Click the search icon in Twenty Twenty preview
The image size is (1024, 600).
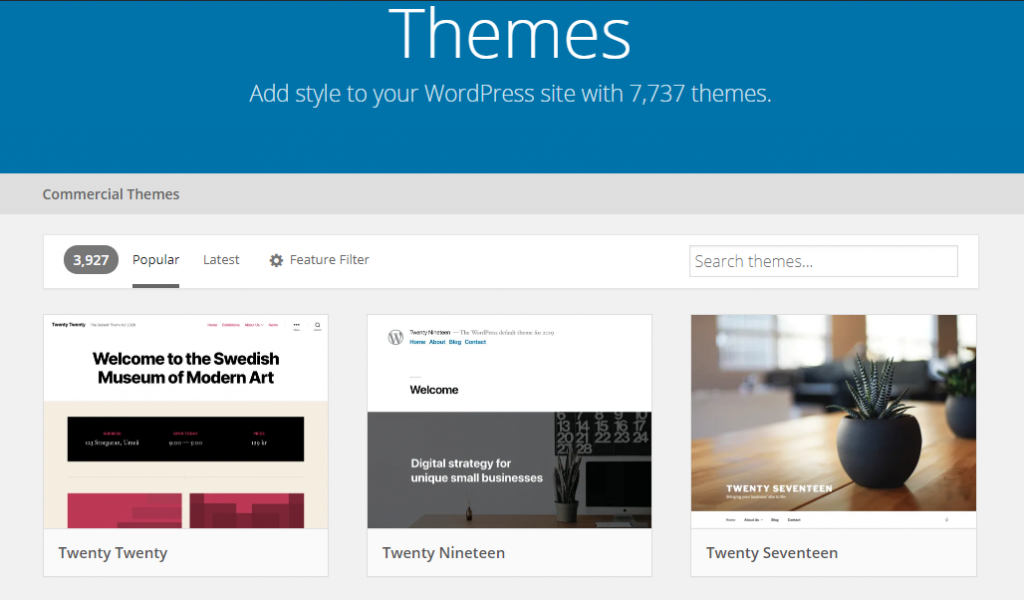[x=317, y=325]
